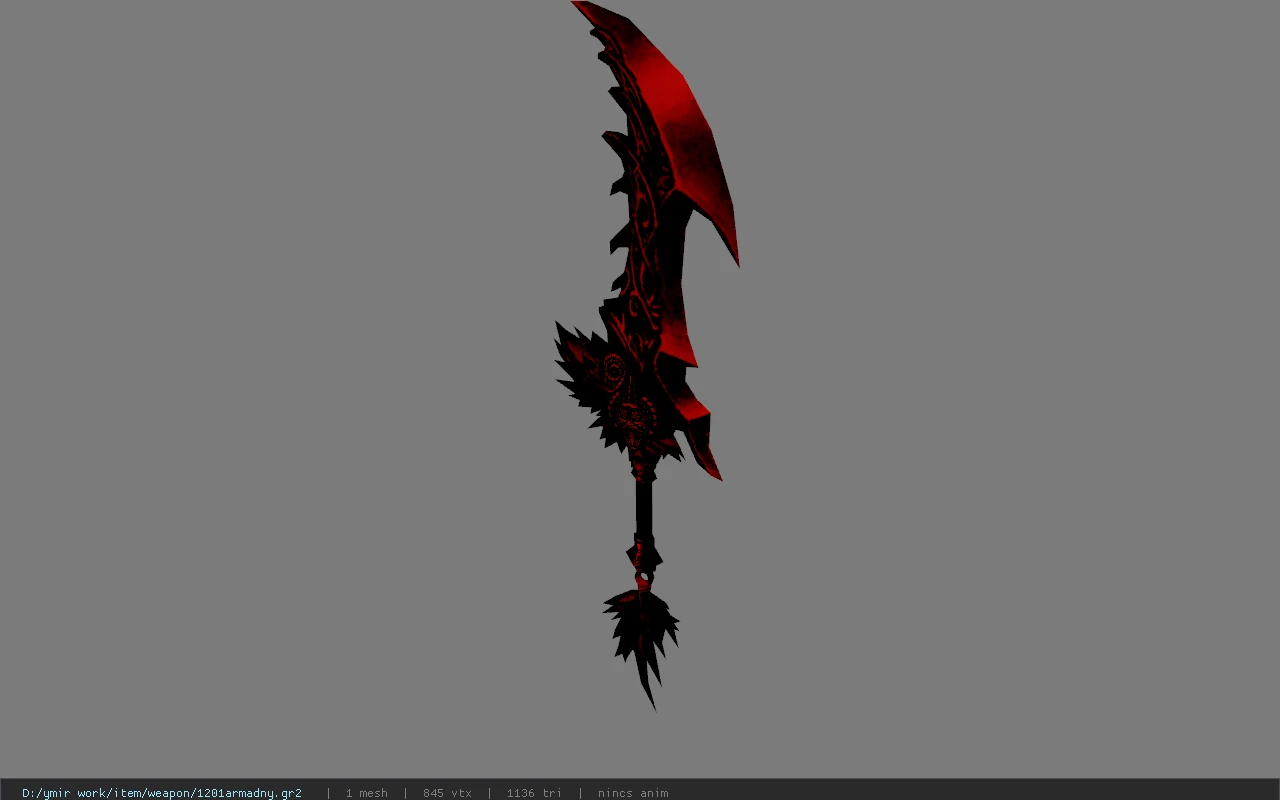Click the '845 vtx' vertex count
The height and width of the screenshot is (800, 1280).
coord(447,793)
